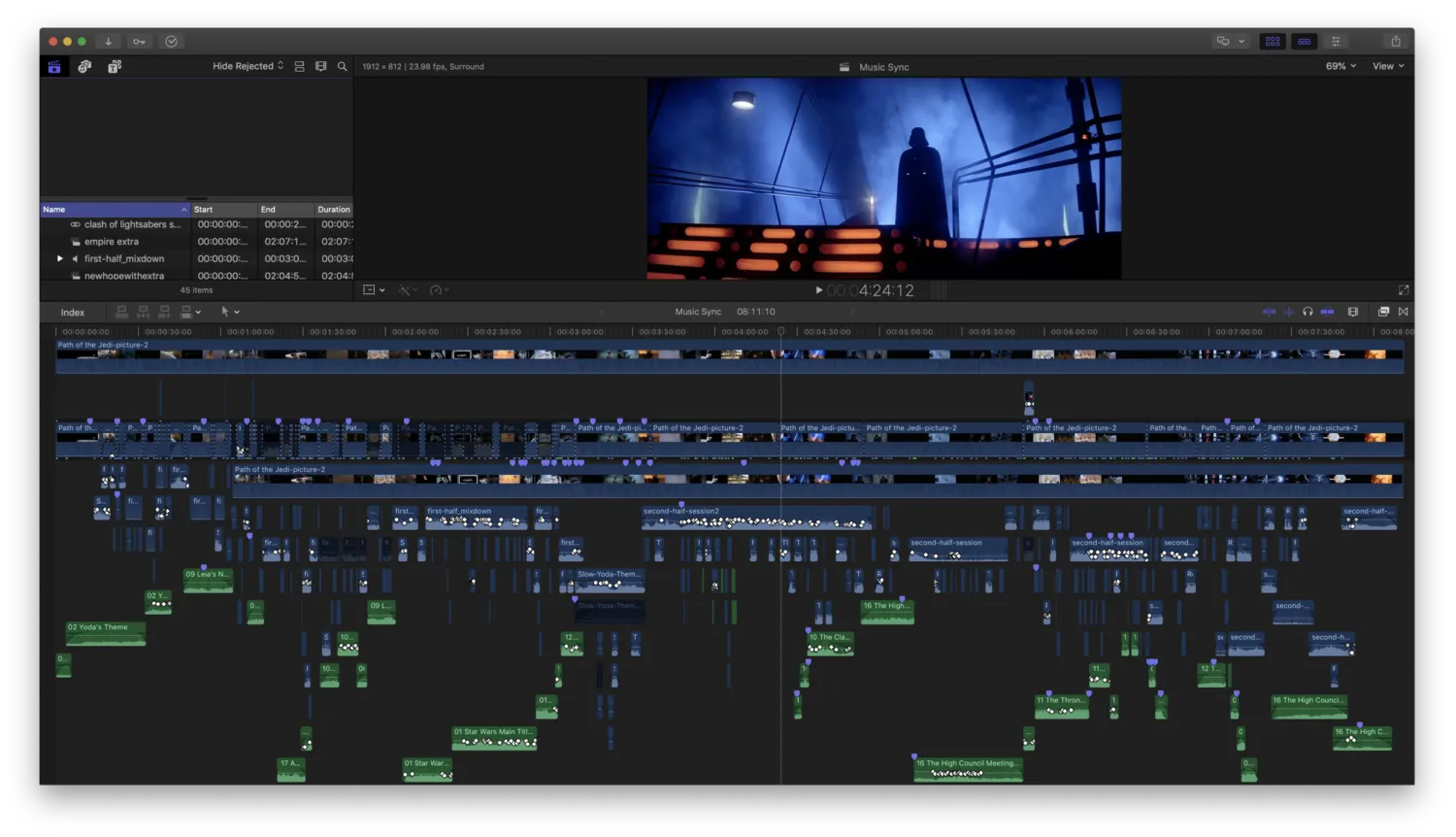Image resolution: width=1456 pixels, height=837 pixels.
Task: Select the 02 Yoda's Theme audio clip
Action: pos(106,633)
